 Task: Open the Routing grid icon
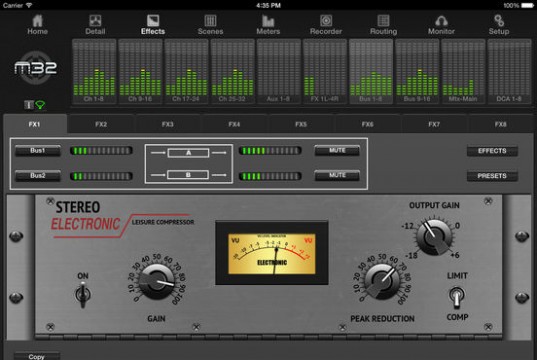[x=383, y=21]
